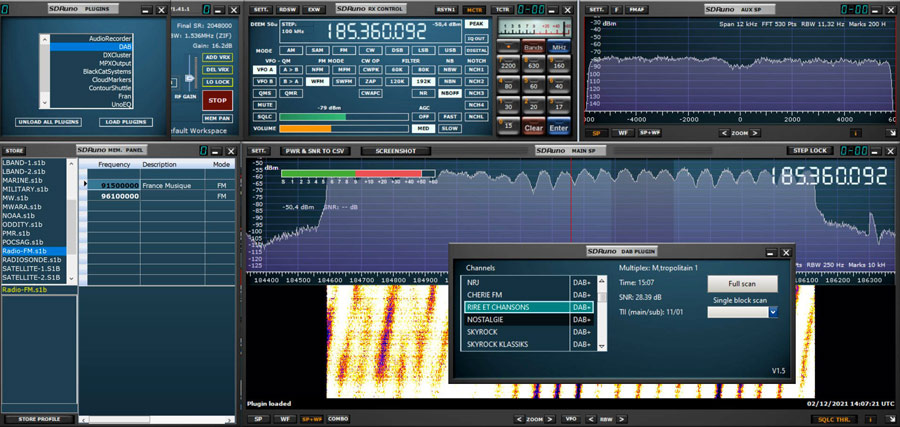The width and height of the screenshot is (900, 427).
Task: Enable the LO LOCK toggle
Action: [x=218, y=82]
